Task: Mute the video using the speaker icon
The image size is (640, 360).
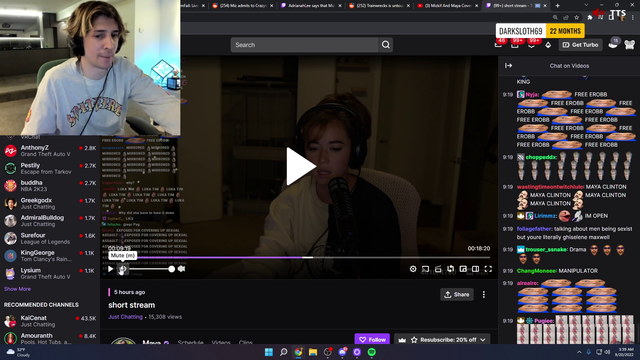Action: (x=122, y=269)
